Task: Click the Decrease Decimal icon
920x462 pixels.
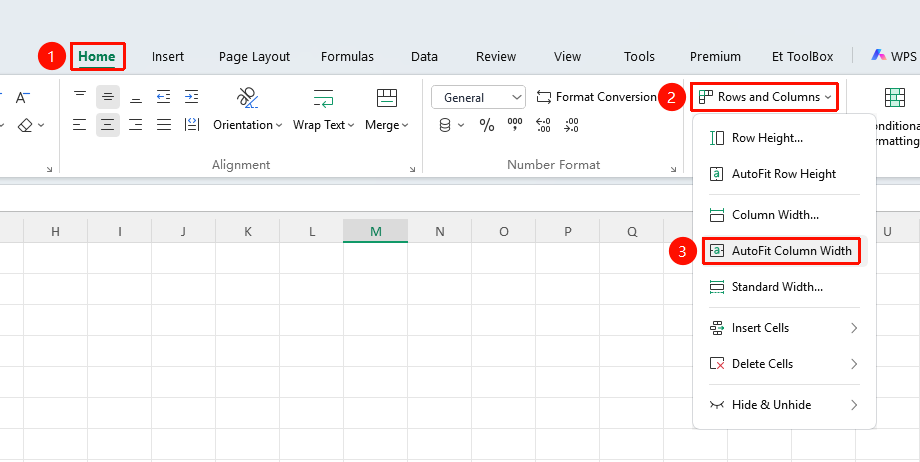Action: (571, 125)
